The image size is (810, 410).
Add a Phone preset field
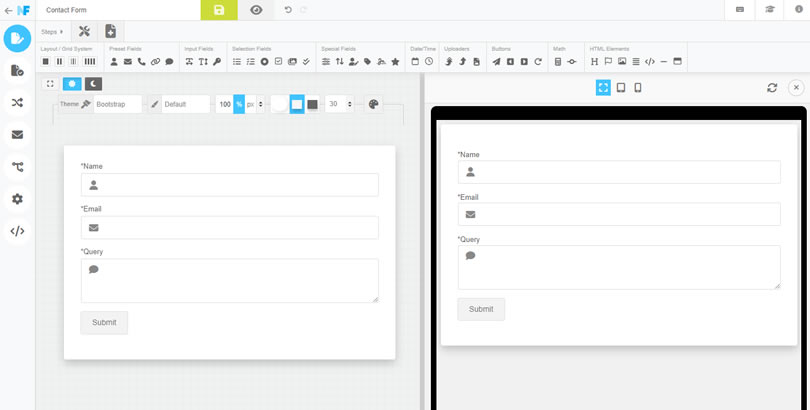pos(142,61)
